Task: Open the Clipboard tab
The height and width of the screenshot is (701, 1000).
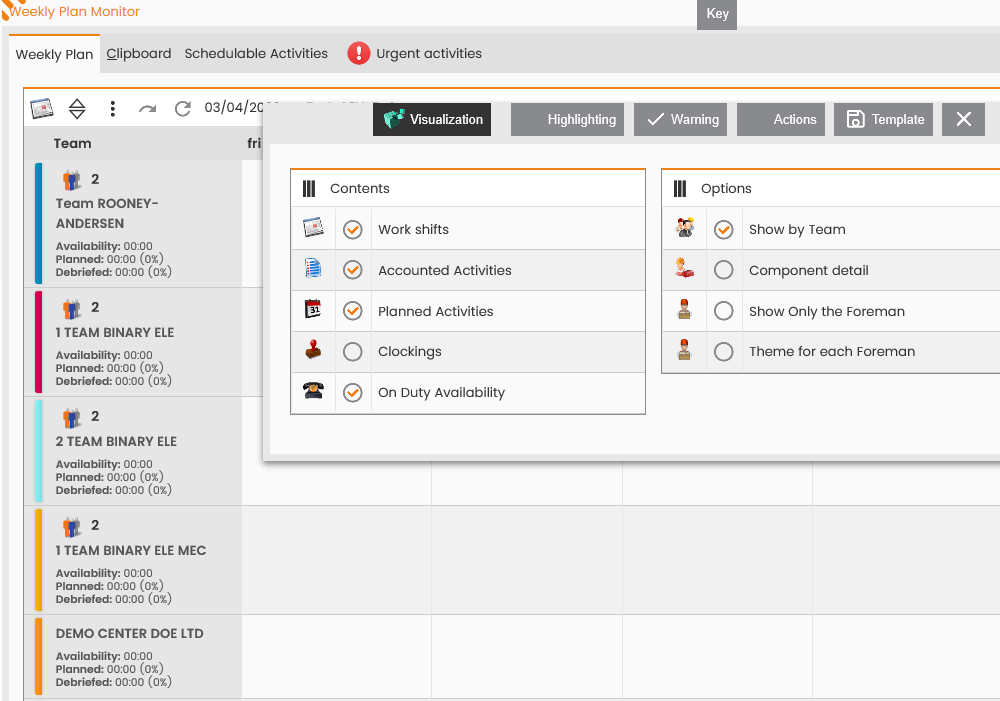Action: point(139,54)
